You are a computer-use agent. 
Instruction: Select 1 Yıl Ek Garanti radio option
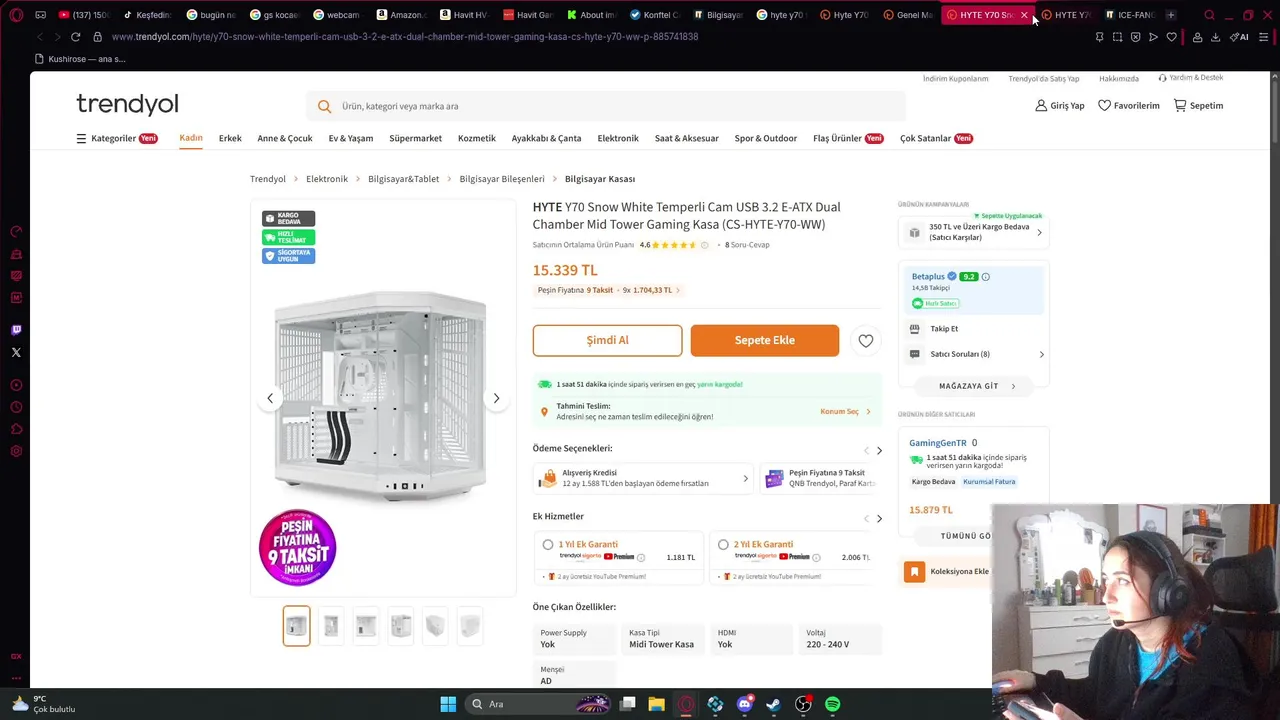(548, 545)
